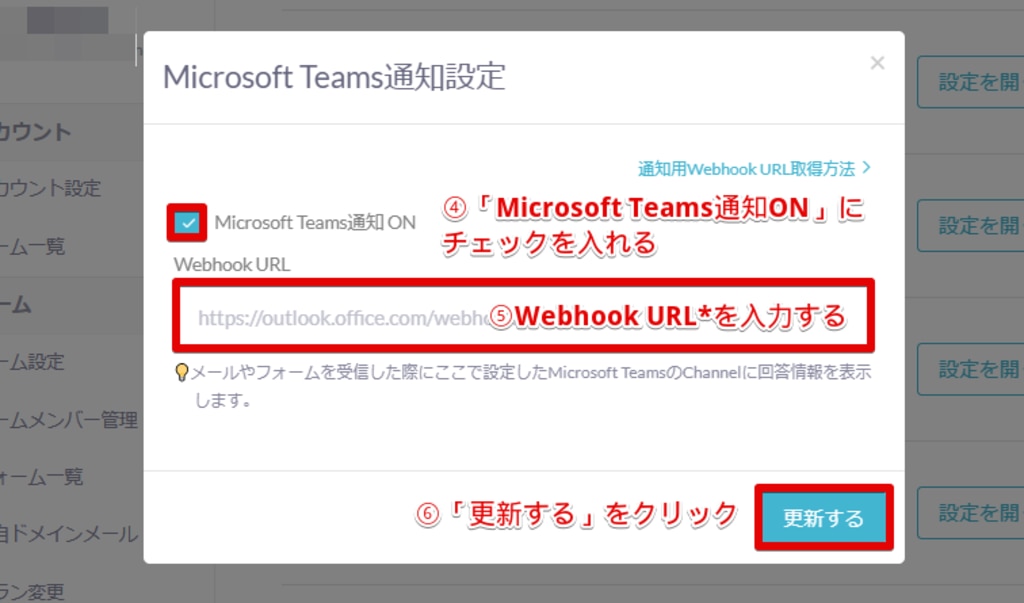
Task: Click the 更新する button
Action: [824, 517]
